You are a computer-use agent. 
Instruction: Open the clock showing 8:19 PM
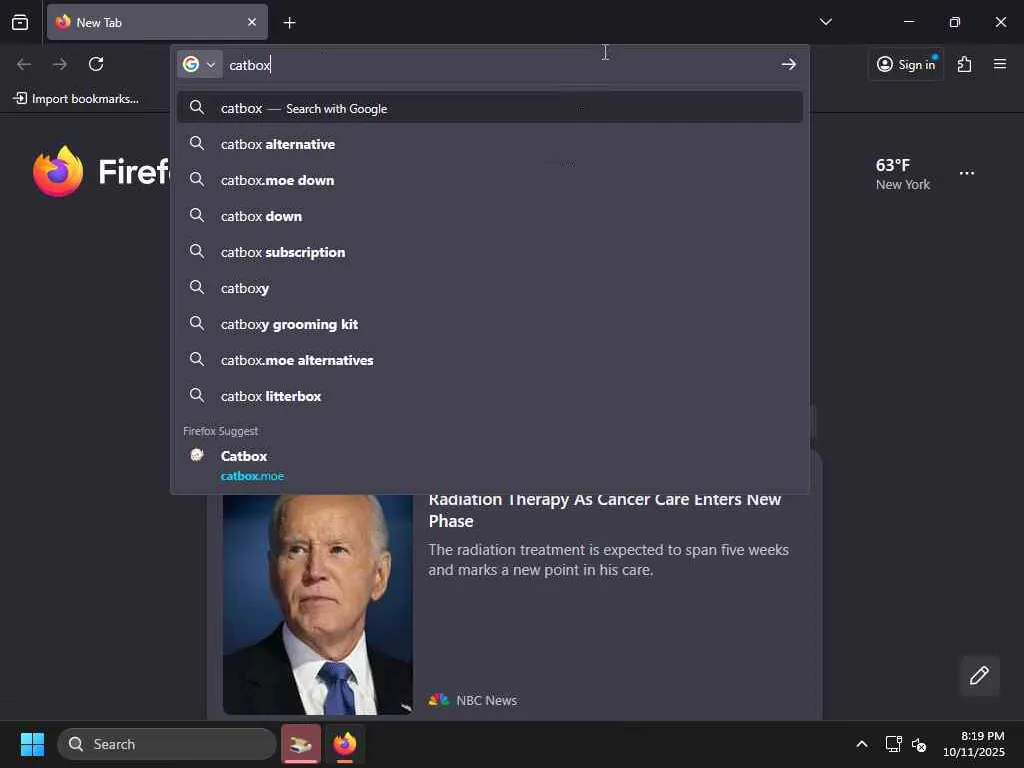[974, 744]
